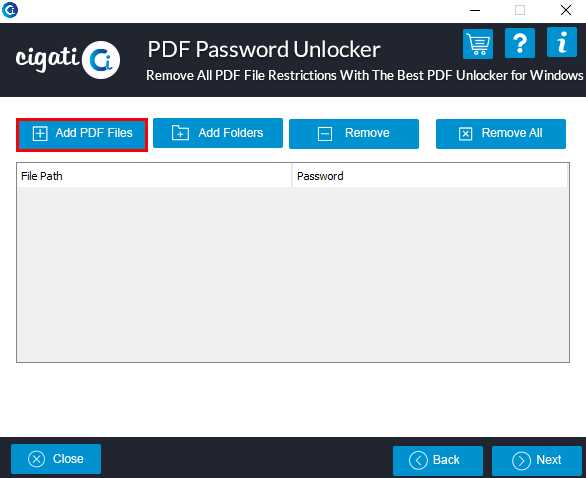Clear list with Remove All
586x478 pixels.
click(x=501, y=134)
